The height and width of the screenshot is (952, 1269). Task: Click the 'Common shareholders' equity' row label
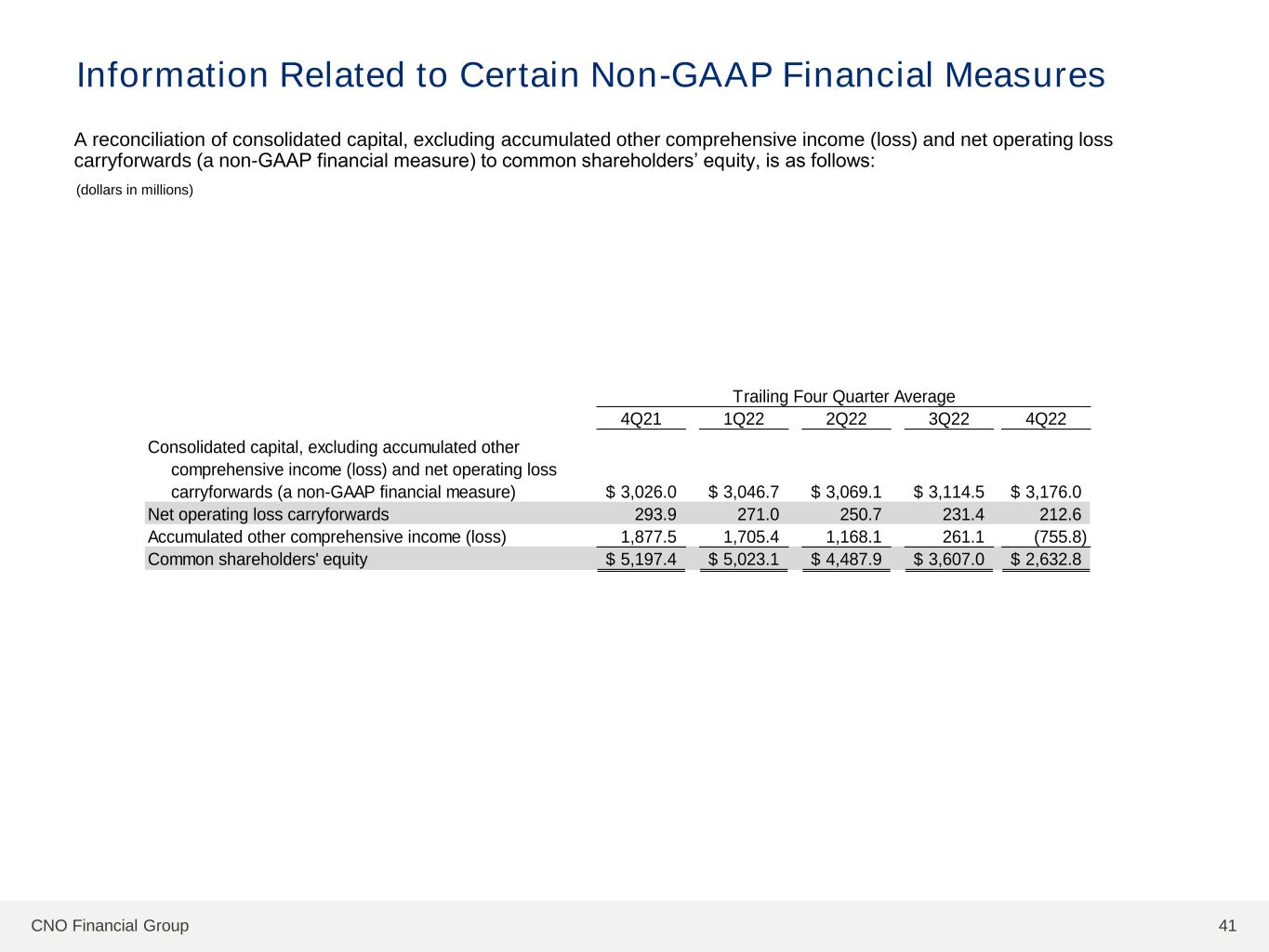(258, 559)
